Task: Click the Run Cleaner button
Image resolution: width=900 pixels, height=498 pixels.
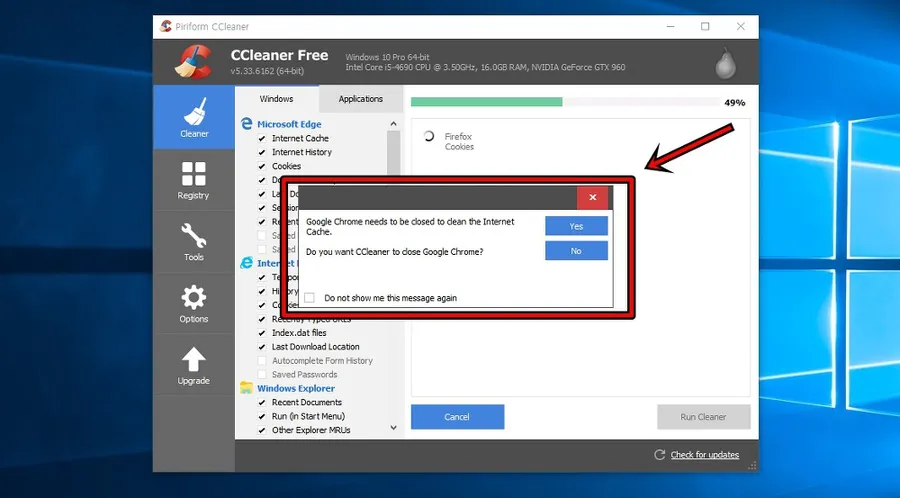Action: pos(704,417)
